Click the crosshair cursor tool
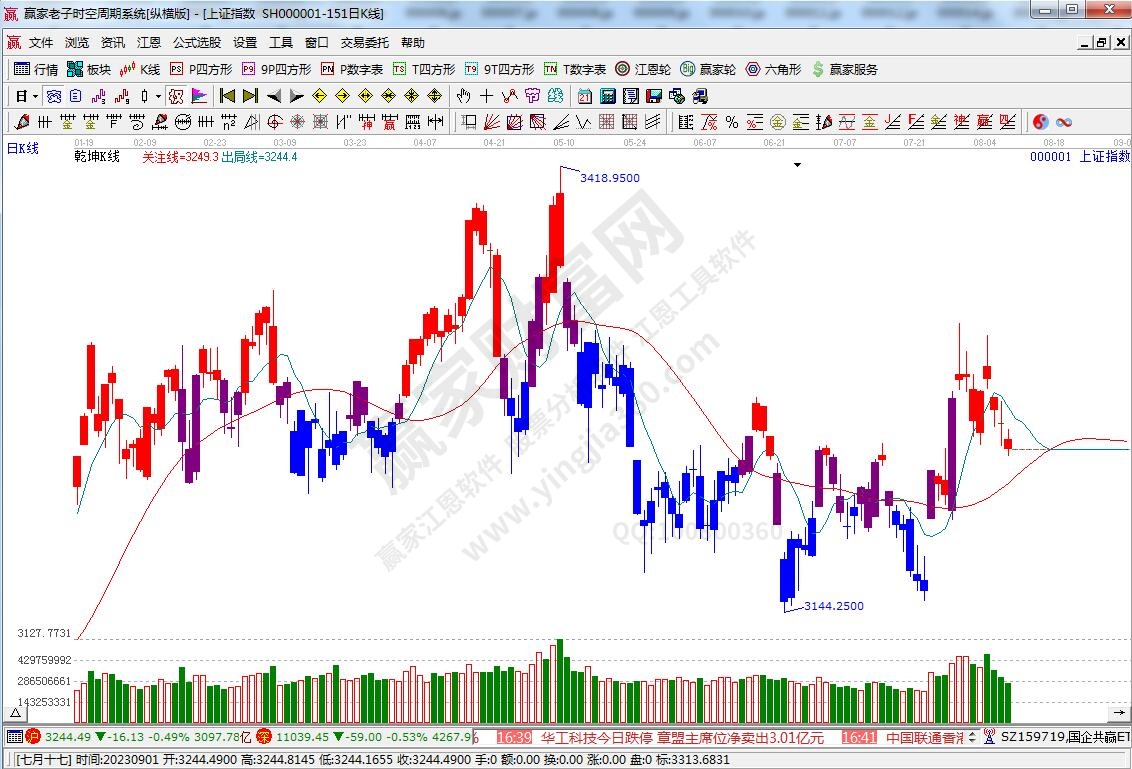The image size is (1132, 769). pos(486,96)
